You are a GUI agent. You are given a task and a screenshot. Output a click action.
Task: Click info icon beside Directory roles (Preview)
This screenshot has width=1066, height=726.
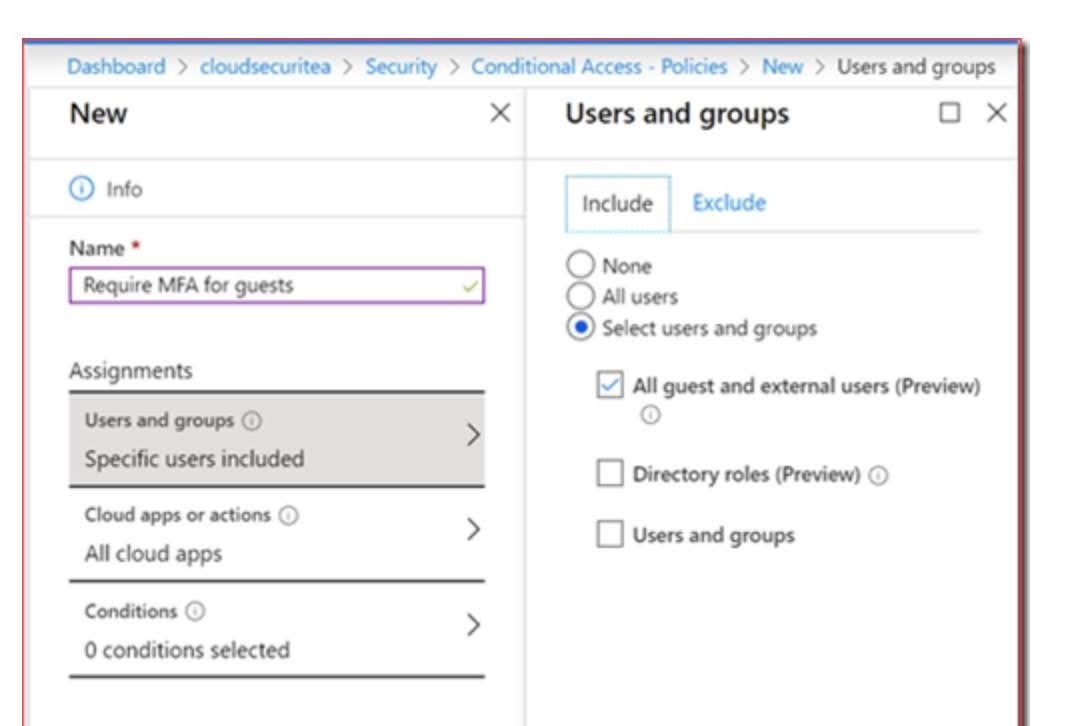pos(877,476)
